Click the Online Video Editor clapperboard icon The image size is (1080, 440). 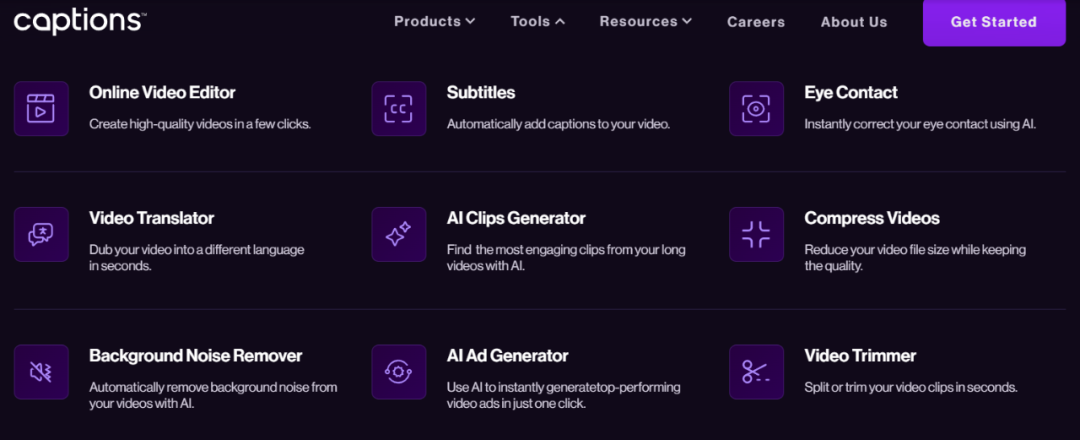[x=41, y=109]
